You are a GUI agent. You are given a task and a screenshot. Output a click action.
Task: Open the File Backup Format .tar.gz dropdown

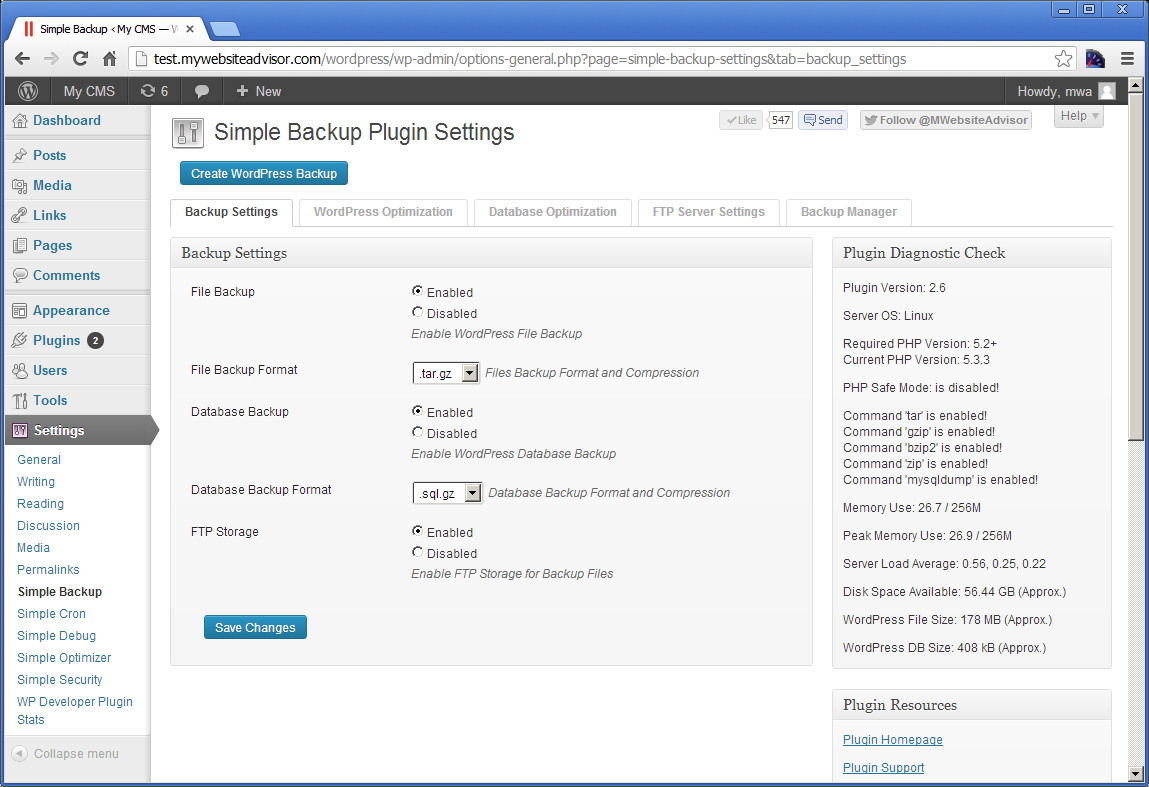pos(446,373)
